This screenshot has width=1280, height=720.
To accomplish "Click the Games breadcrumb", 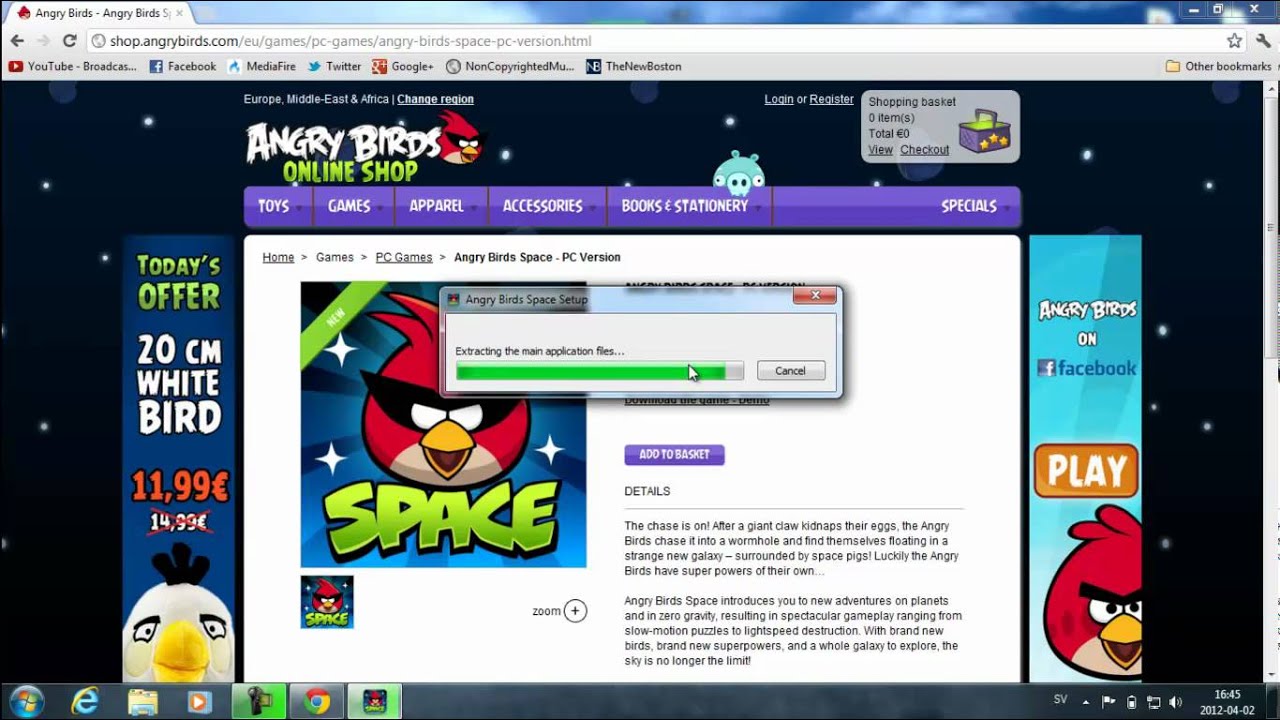I will (335, 257).
